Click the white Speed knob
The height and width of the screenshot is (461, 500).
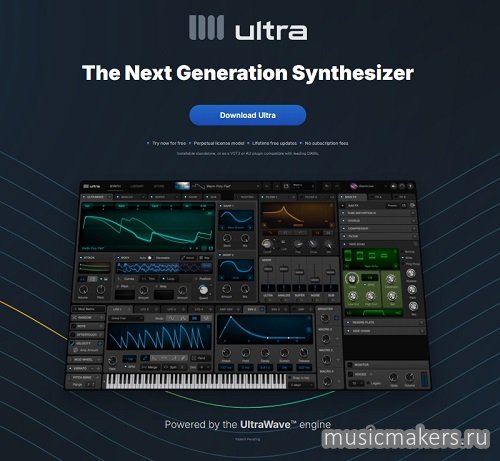[x=203, y=289]
